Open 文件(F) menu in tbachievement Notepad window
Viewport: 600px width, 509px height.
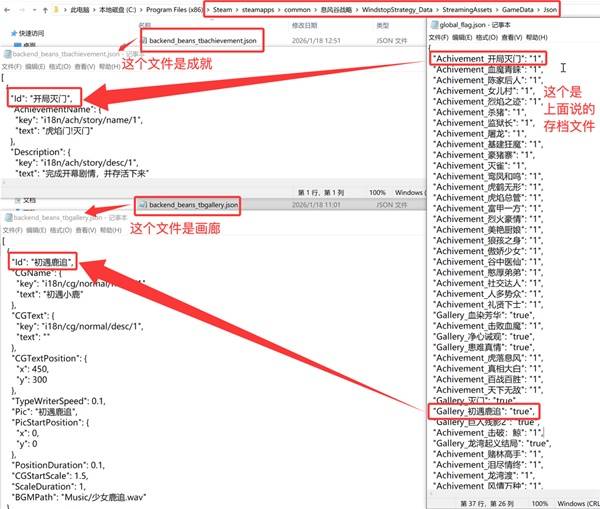pyautogui.click(x=13, y=65)
